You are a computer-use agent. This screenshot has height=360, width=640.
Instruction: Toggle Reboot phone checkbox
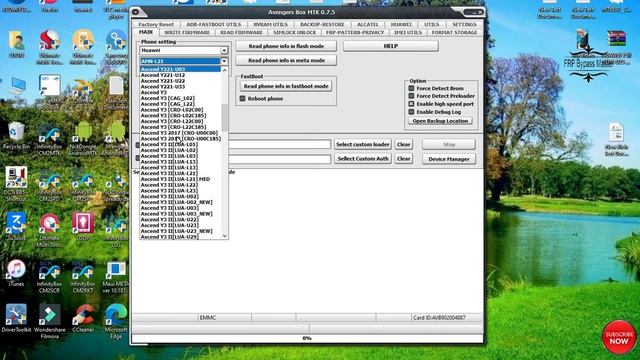click(x=242, y=98)
